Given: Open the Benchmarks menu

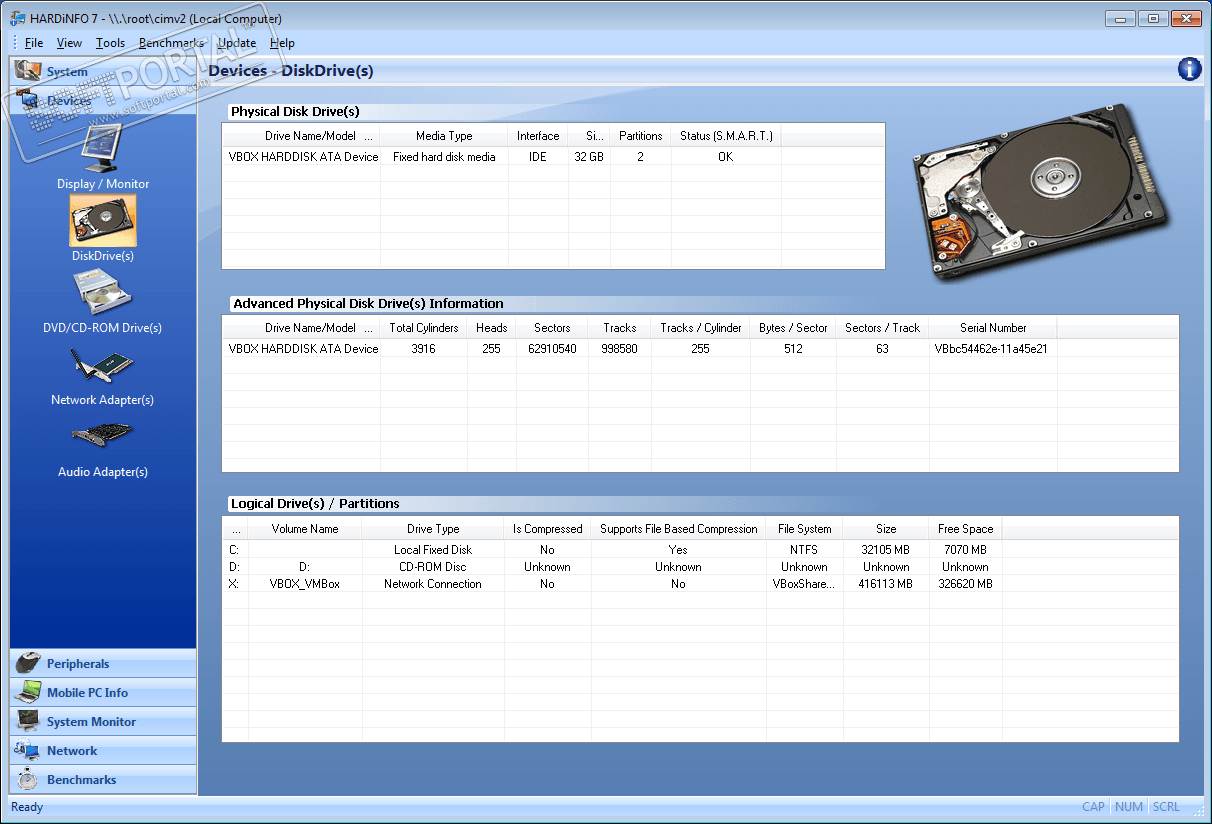Looking at the screenshot, I should click(x=171, y=43).
